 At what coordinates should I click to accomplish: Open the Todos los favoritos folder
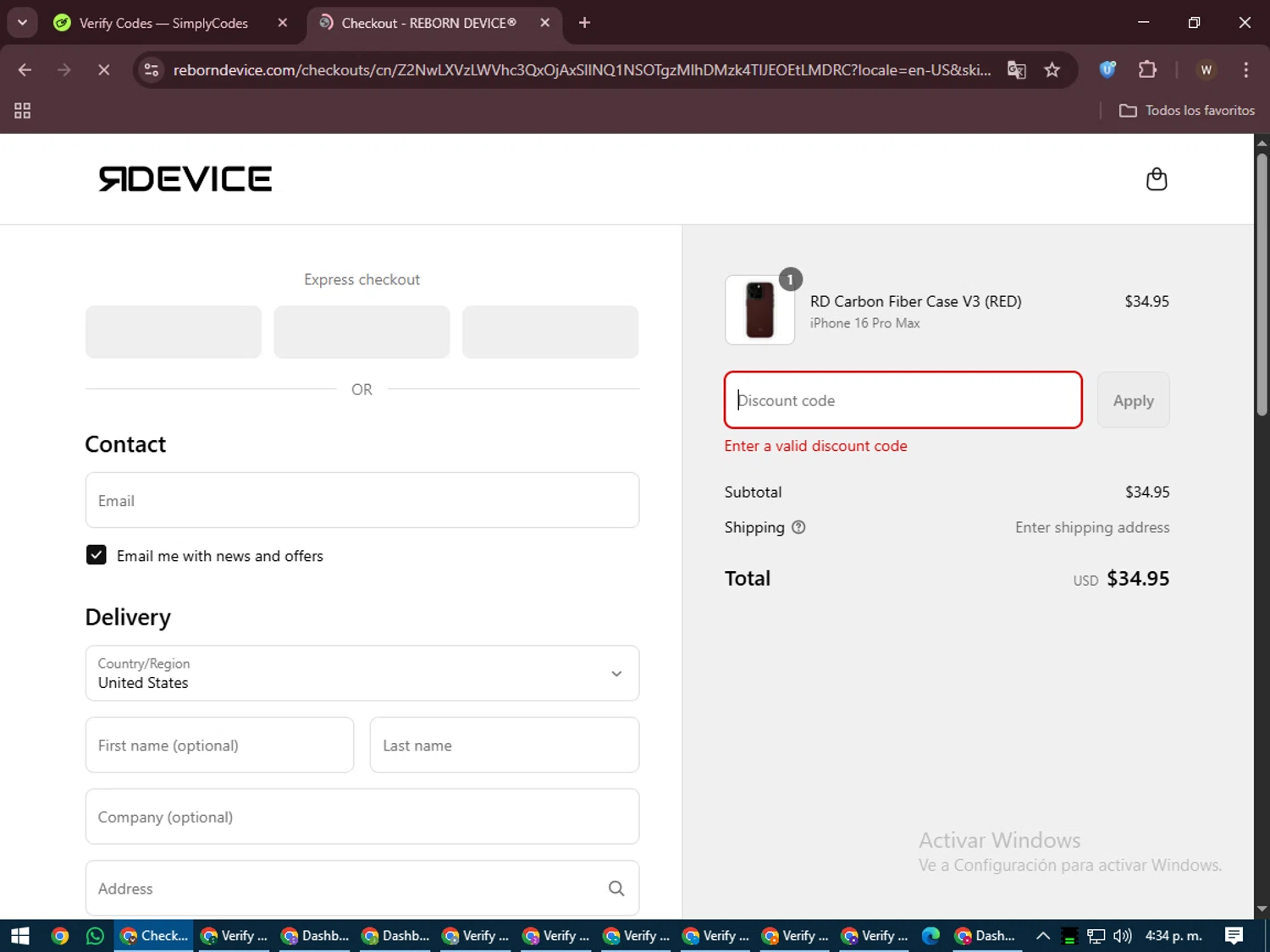point(1187,111)
